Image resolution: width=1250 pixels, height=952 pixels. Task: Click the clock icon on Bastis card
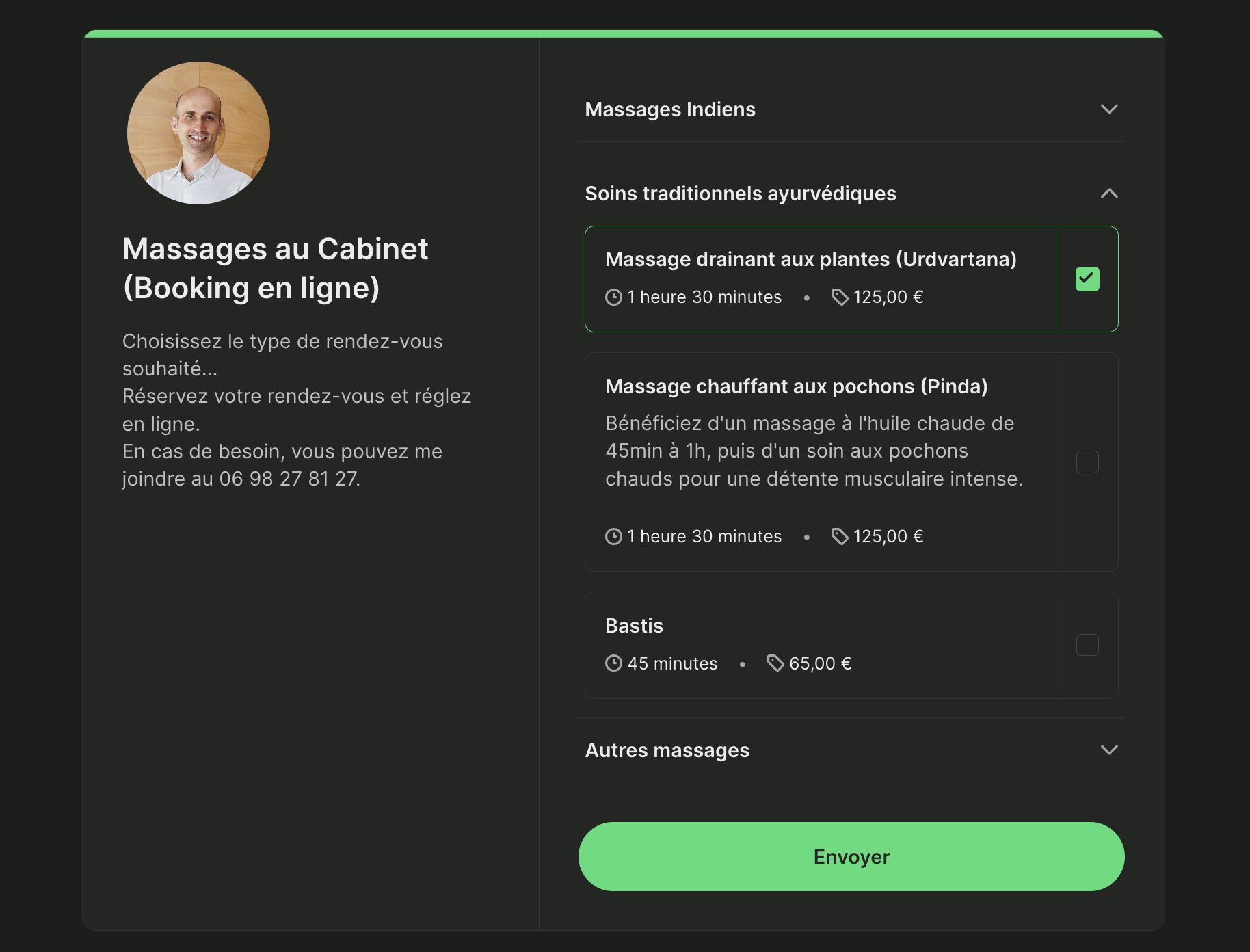(x=613, y=663)
